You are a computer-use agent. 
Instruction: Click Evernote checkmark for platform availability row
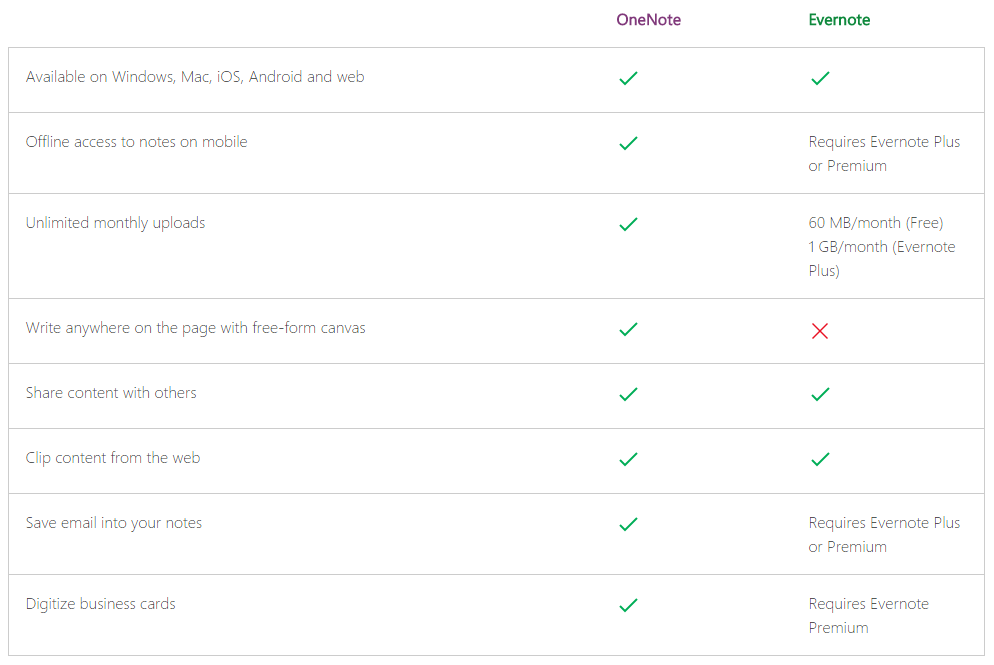coord(820,78)
